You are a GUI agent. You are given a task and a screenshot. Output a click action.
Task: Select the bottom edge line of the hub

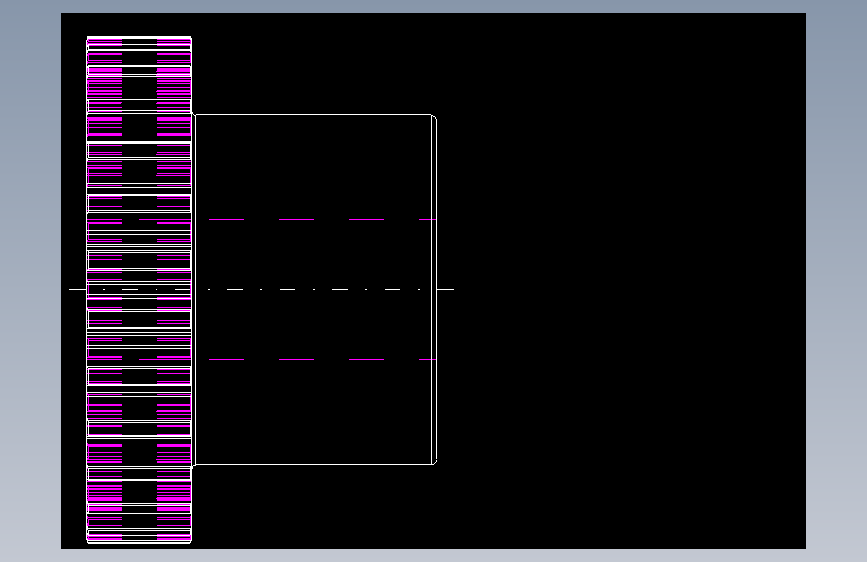tap(313, 464)
